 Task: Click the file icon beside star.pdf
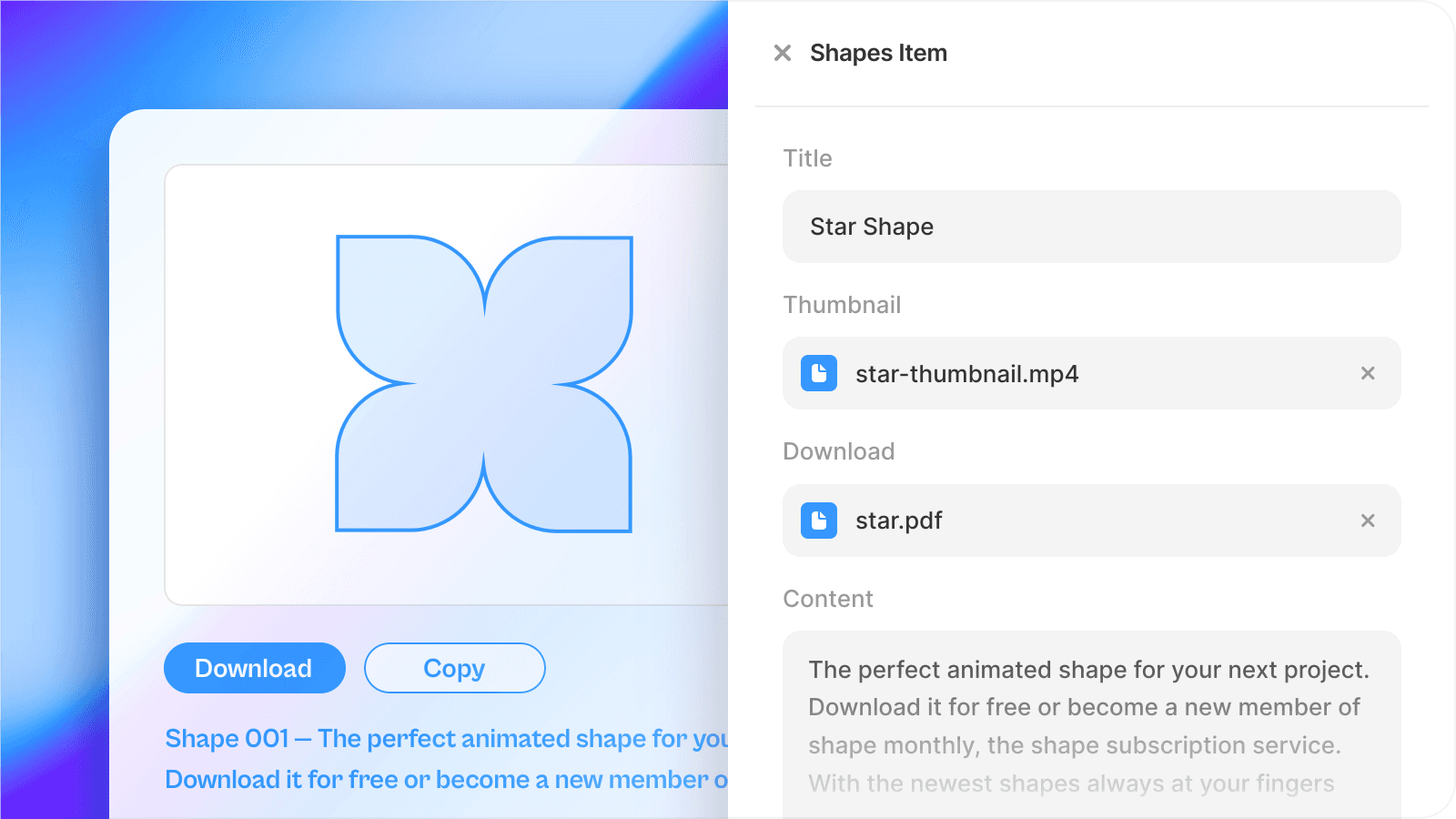[x=819, y=521]
